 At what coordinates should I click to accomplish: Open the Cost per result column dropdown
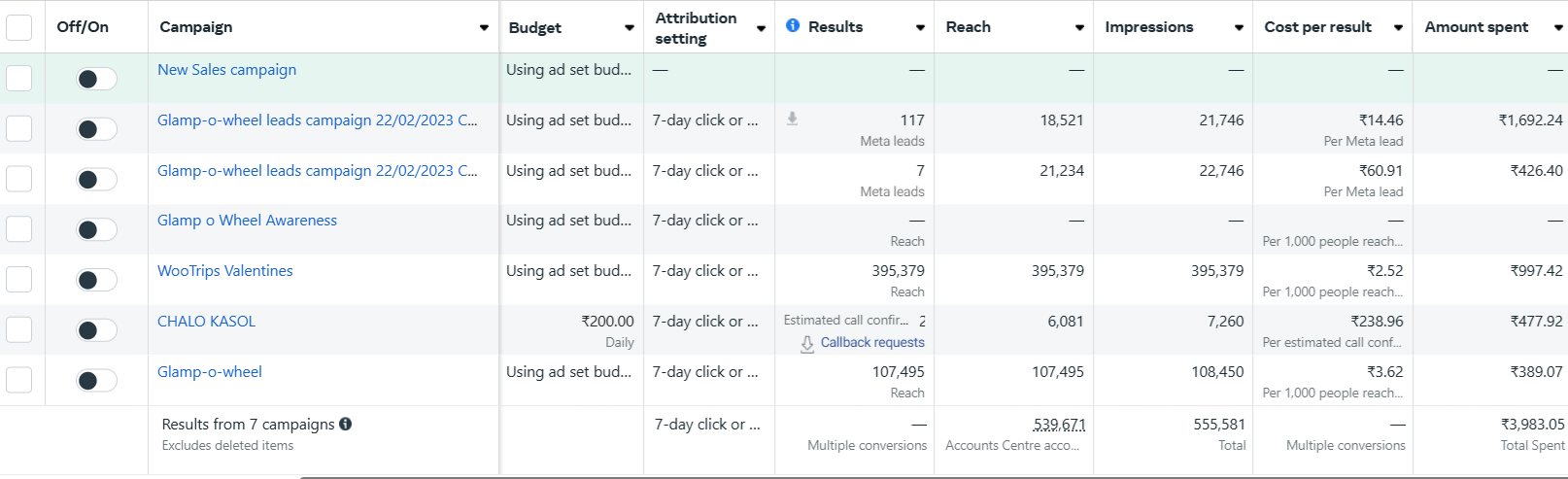1398,27
